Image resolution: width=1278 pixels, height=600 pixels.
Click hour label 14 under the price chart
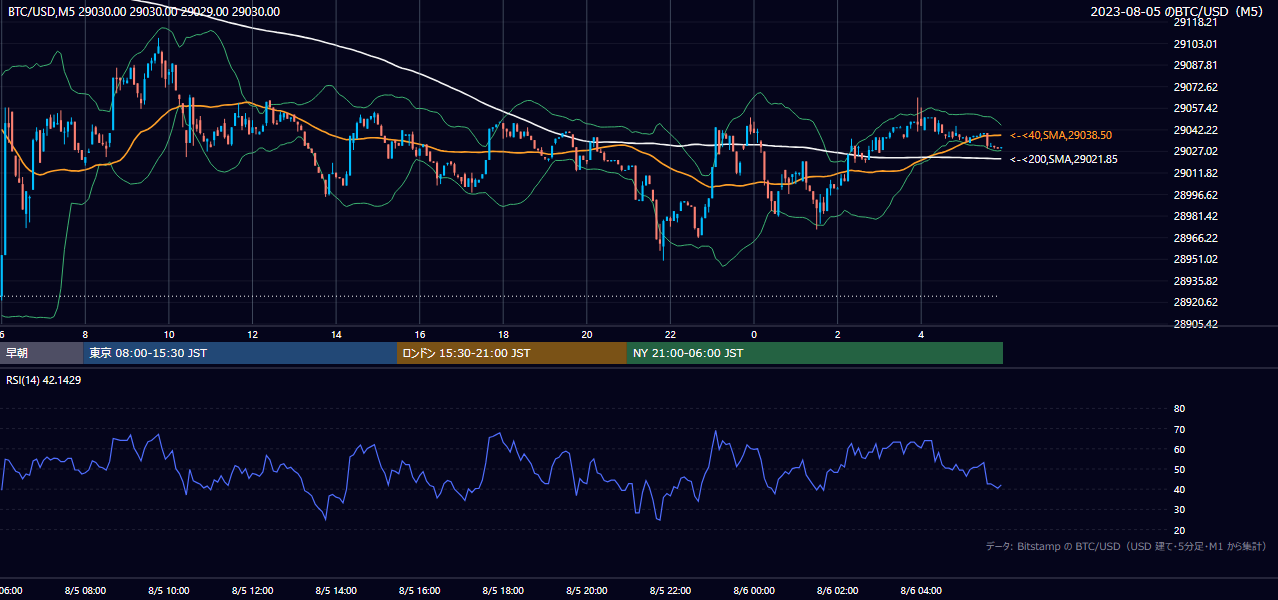(x=337, y=334)
